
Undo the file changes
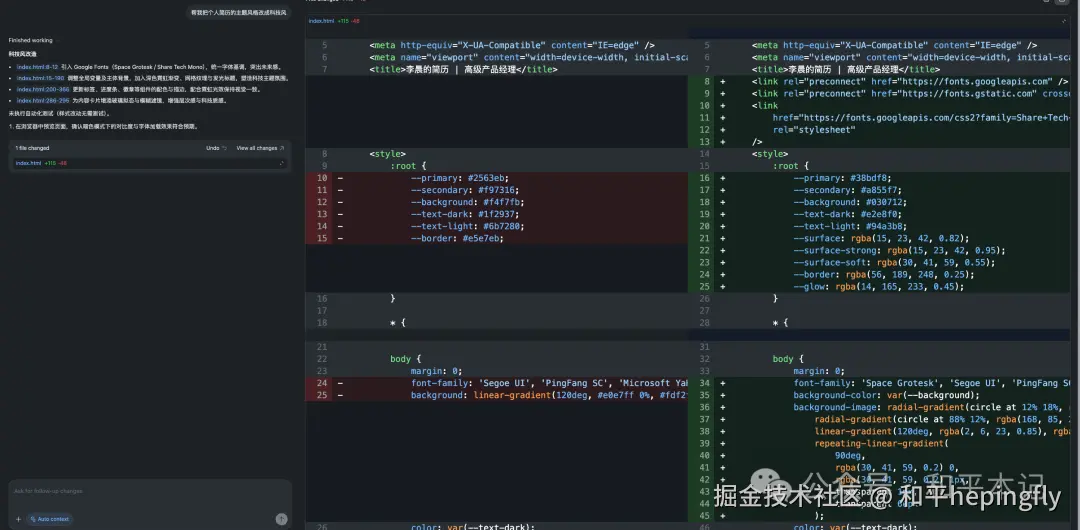[216, 148]
